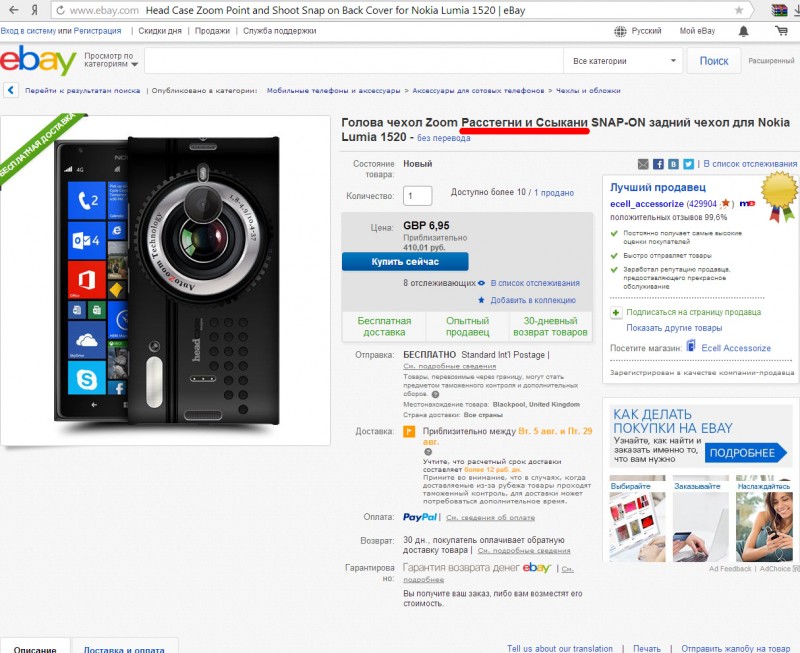This screenshot has height=653, width=800.
Task: Share the listing on Facebook
Action: click(659, 164)
